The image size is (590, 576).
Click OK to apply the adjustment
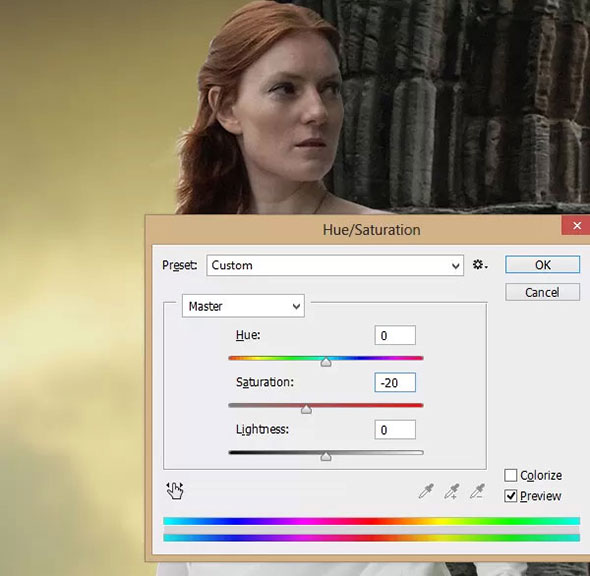543,265
